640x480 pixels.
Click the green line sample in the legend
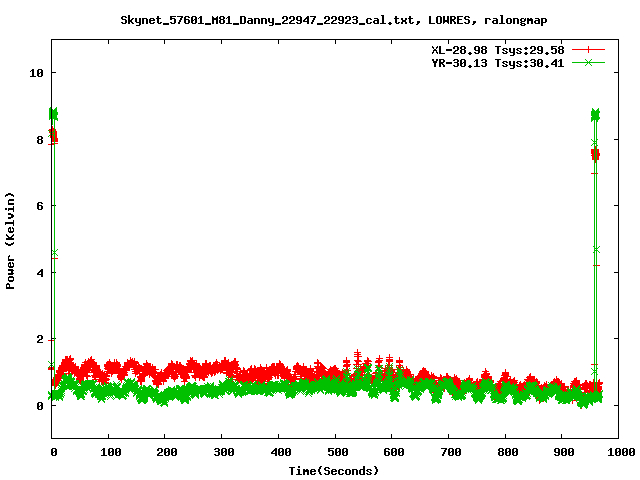pos(588,62)
